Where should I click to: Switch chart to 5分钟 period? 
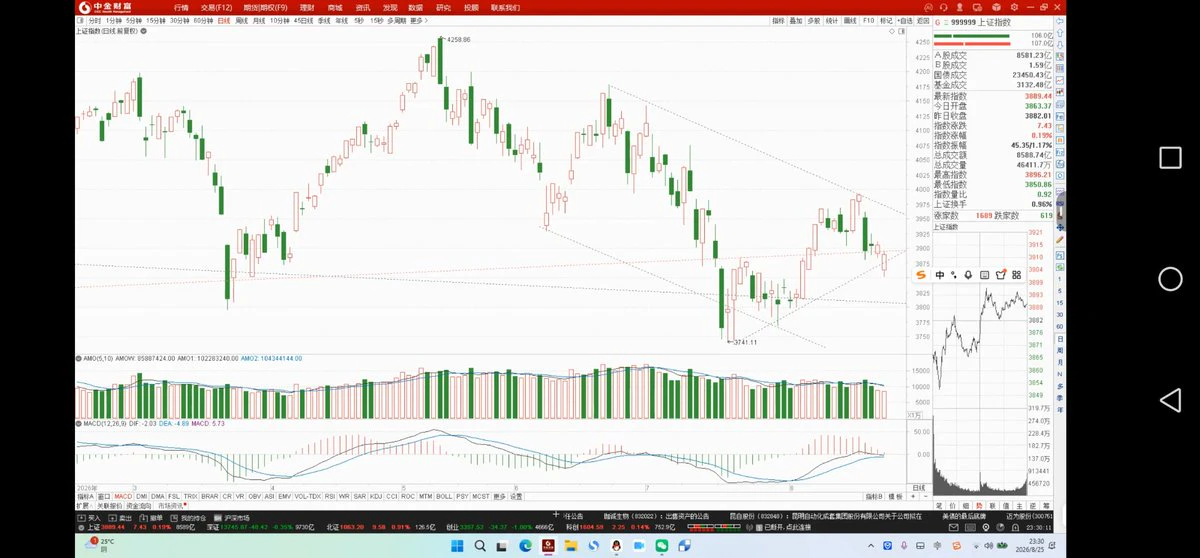pos(133,20)
